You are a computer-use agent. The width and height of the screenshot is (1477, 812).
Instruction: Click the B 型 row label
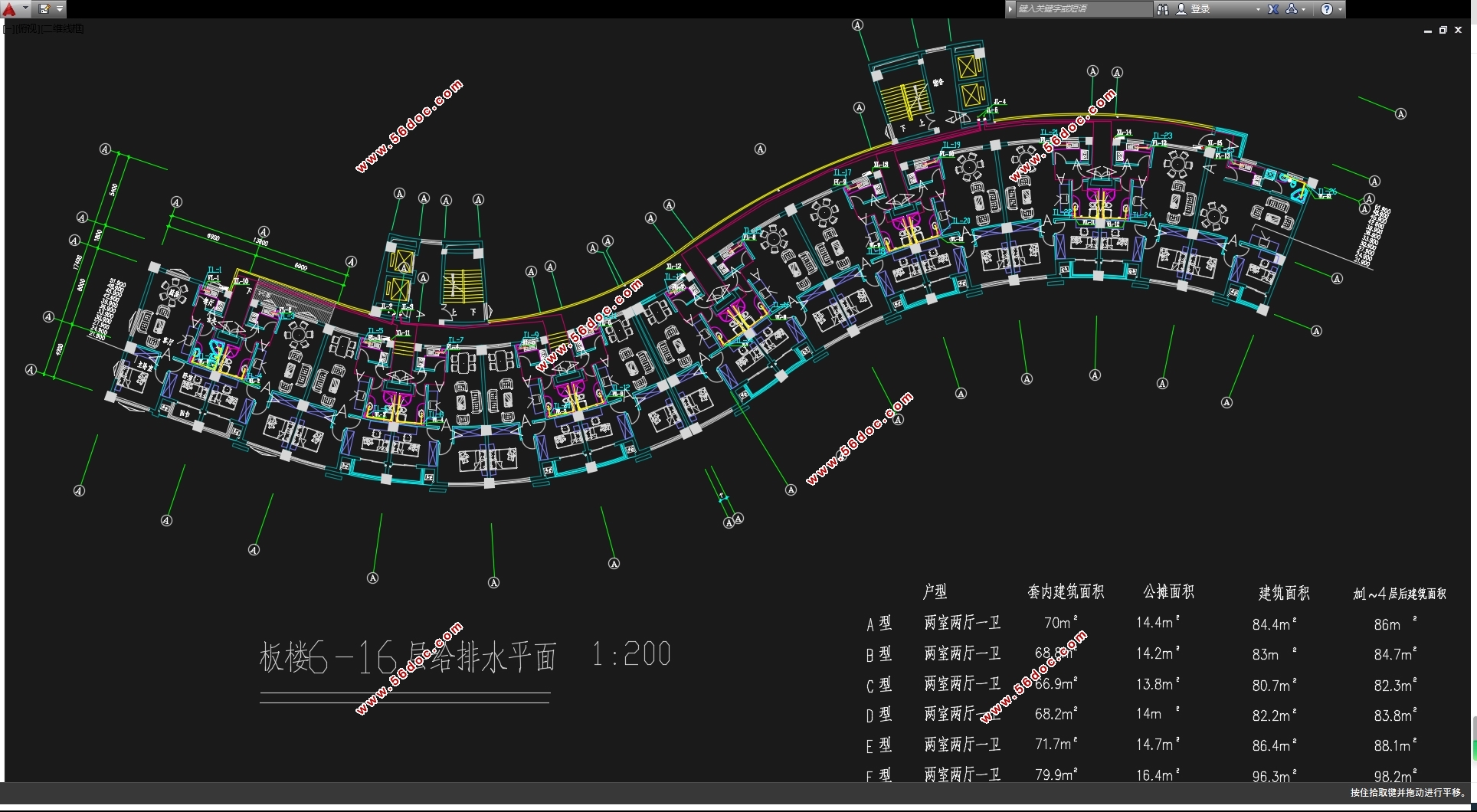click(879, 654)
